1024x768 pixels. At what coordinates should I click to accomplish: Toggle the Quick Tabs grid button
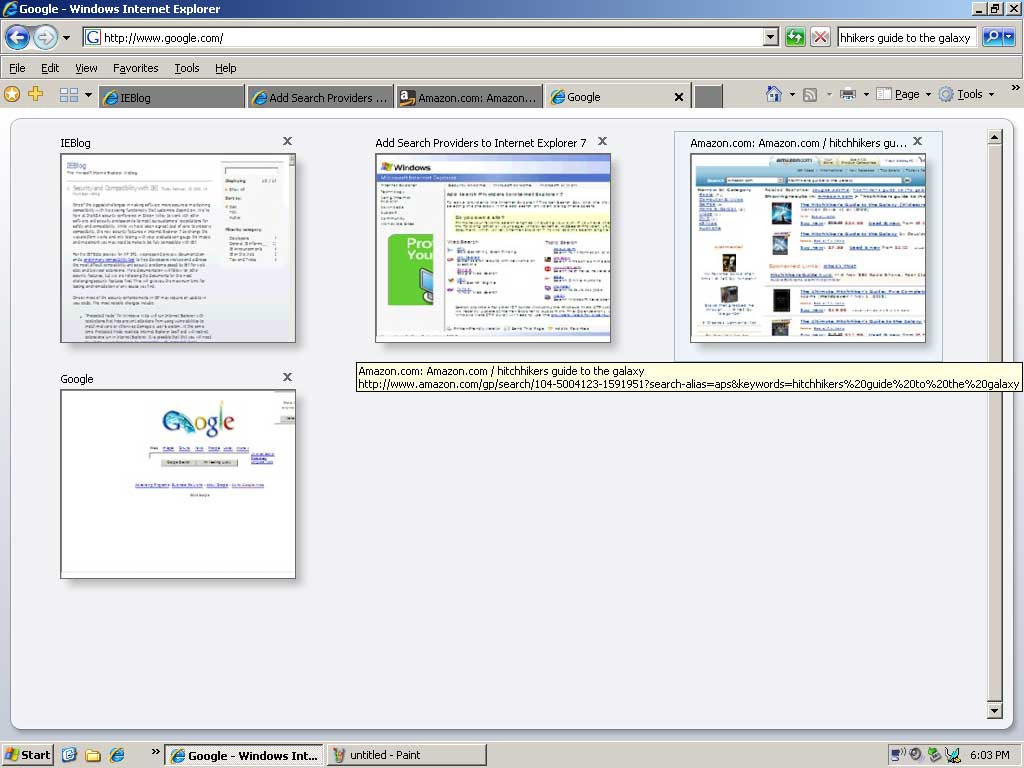pos(69,95)
